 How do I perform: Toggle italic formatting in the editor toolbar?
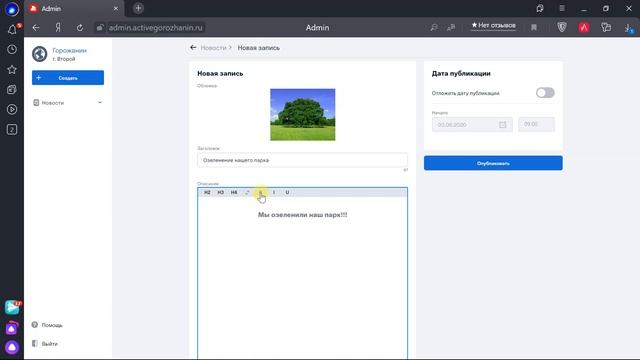[x=274, y=192]
